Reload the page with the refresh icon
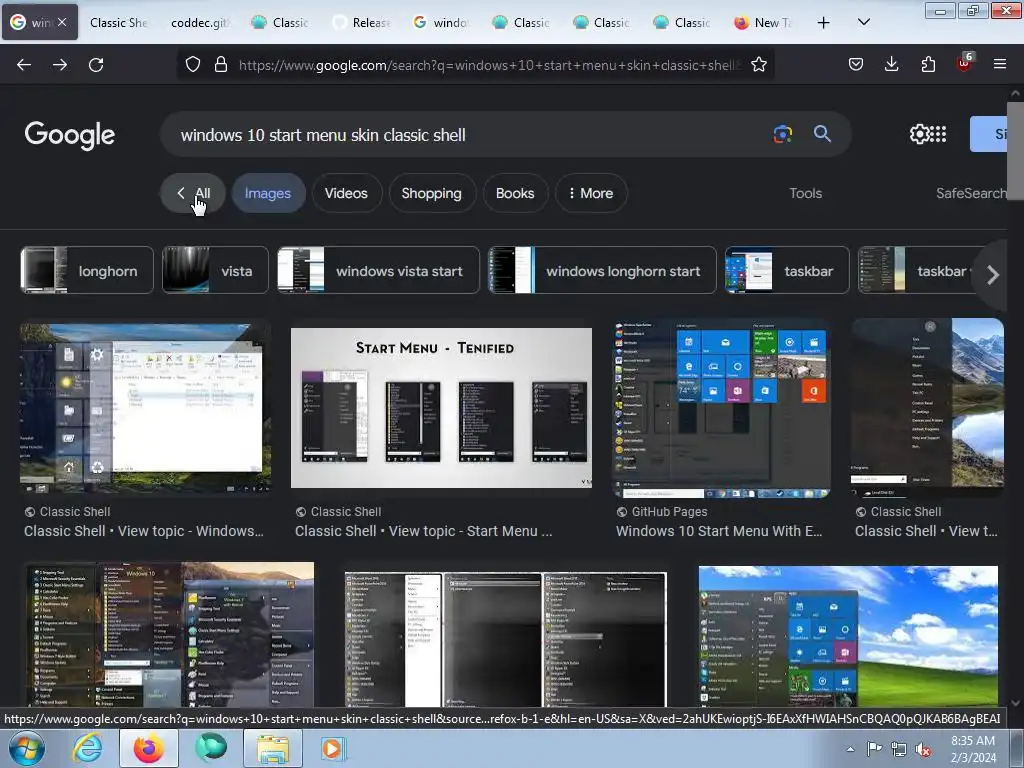 click(96, 65)
